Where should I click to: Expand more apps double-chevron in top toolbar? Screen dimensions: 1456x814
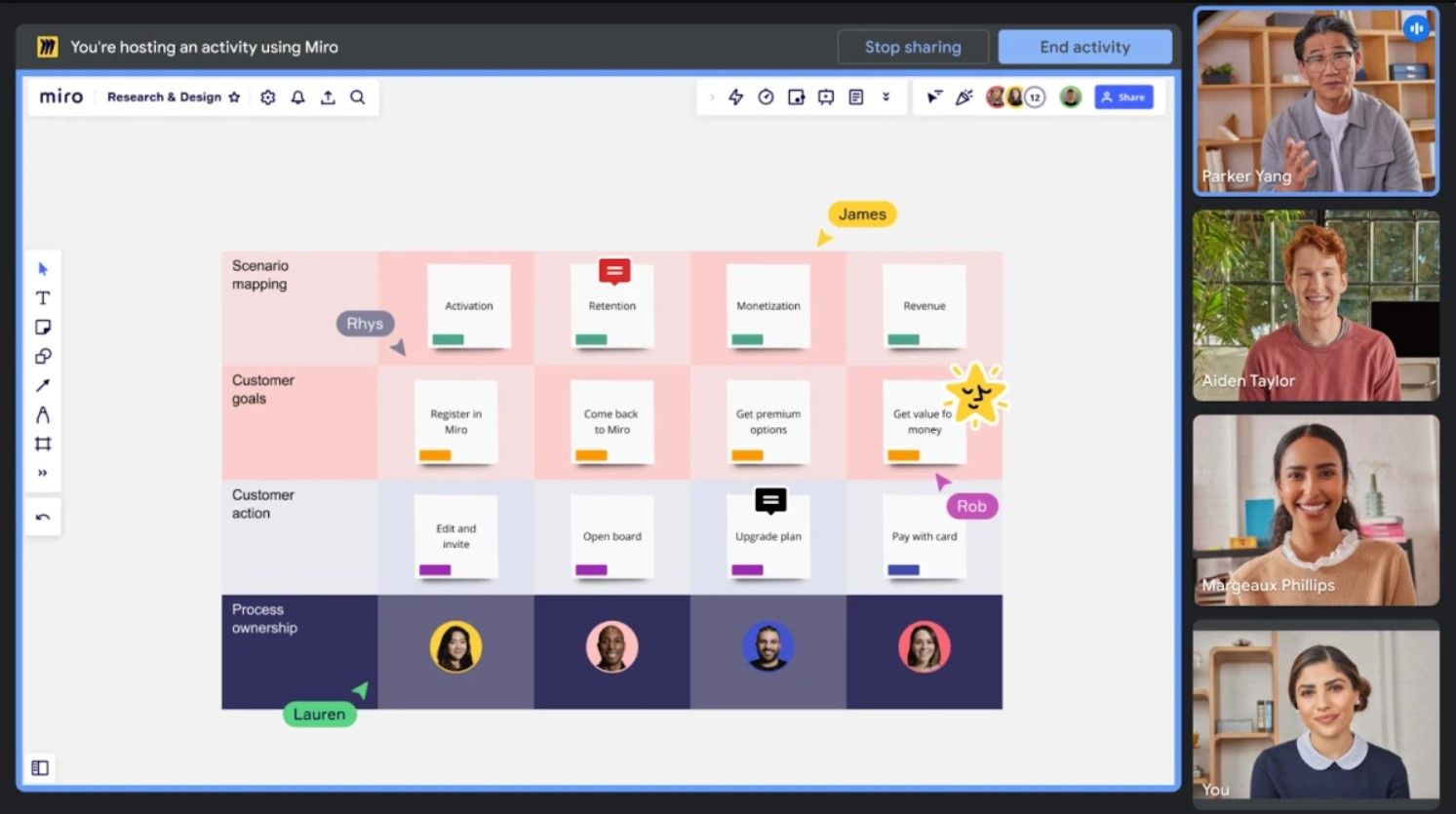point(886,97)
